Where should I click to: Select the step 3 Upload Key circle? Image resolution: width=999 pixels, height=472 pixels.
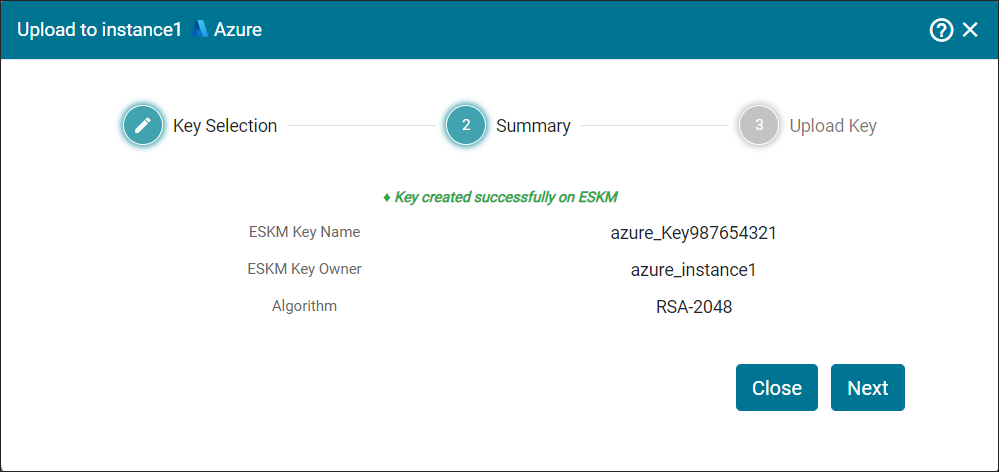point(759,125)
